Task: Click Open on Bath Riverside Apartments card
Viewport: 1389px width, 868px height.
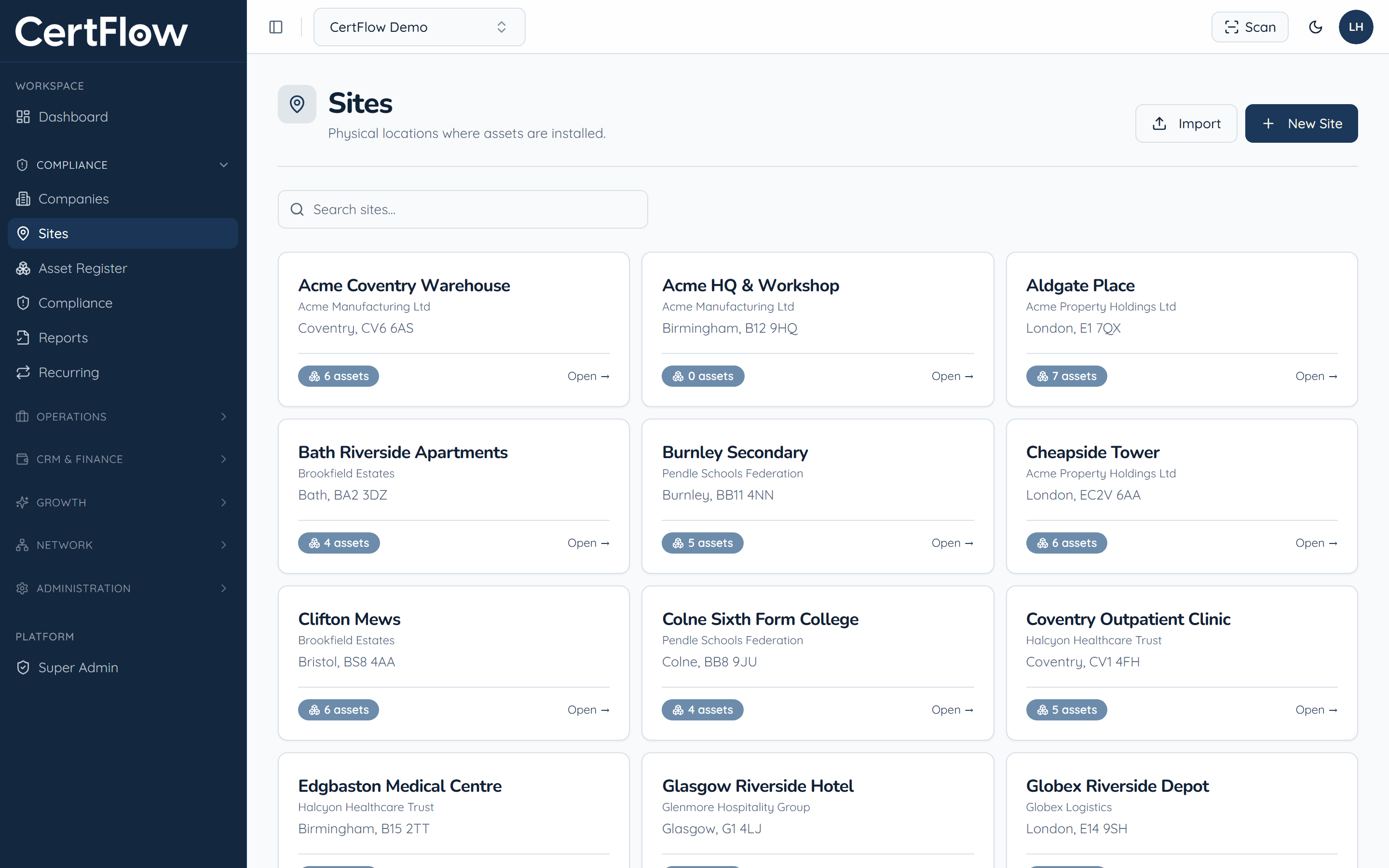Action: (588, 543)
